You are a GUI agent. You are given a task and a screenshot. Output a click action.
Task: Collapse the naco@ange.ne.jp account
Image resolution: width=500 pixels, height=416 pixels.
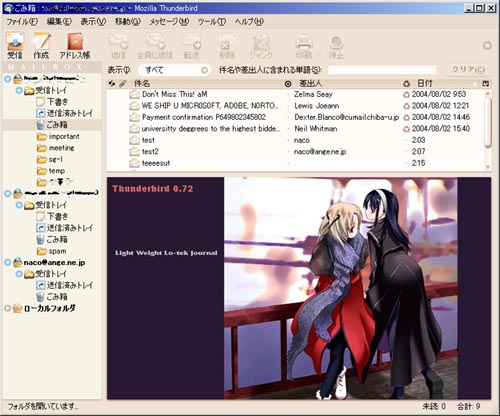(7, 262)
